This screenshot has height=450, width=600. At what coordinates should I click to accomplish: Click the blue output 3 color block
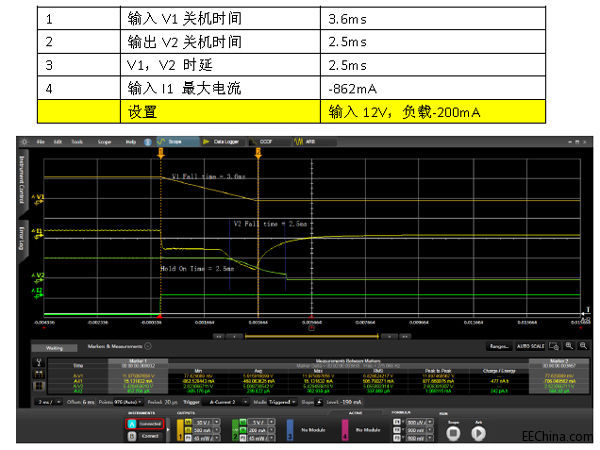point(290,430)
